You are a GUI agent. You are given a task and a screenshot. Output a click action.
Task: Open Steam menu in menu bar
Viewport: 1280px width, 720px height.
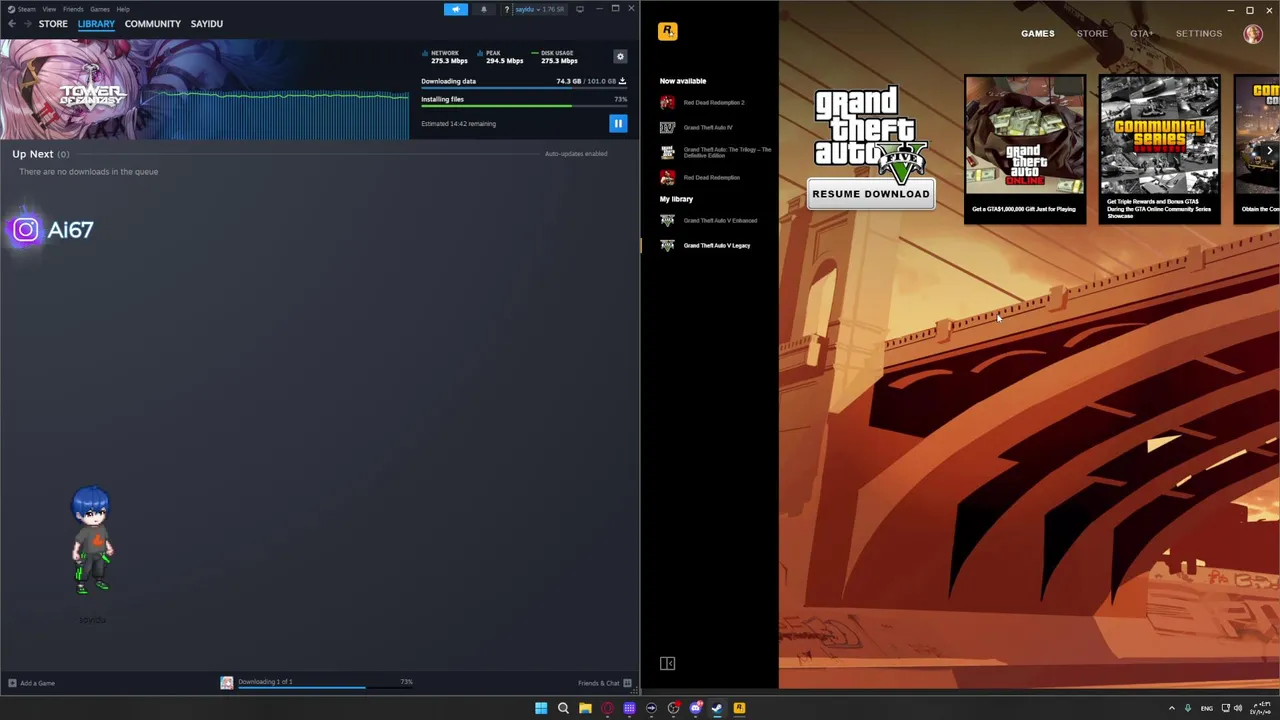22,9
